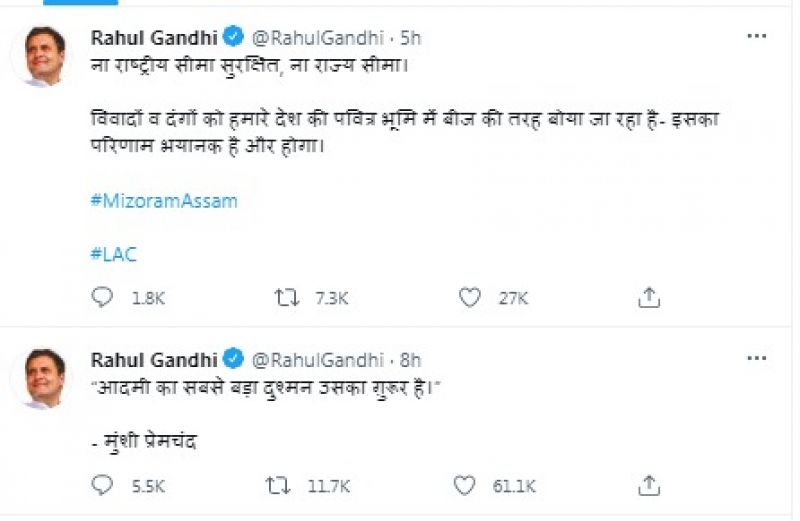Click the 5h timestamp of first tweet

[410, 38]
